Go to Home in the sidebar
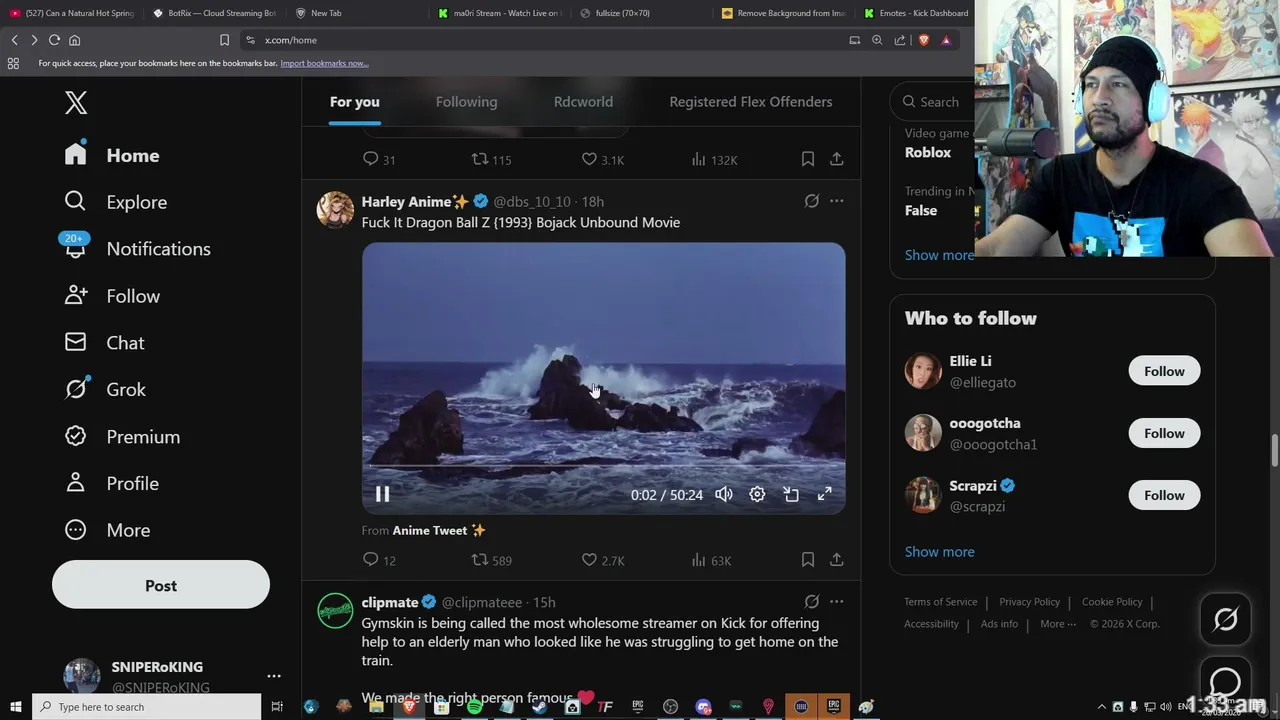Viewport: 1280px width, 720px height. coord(112,155)
